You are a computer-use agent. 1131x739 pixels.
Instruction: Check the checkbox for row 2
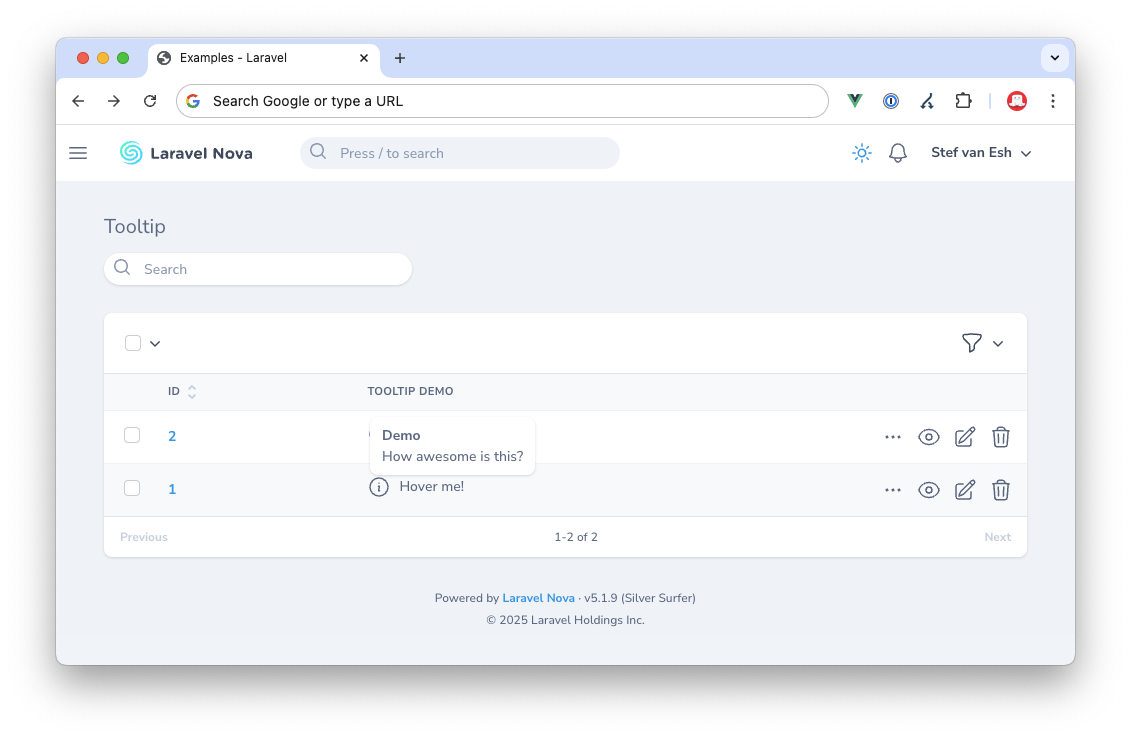point(132,435)
